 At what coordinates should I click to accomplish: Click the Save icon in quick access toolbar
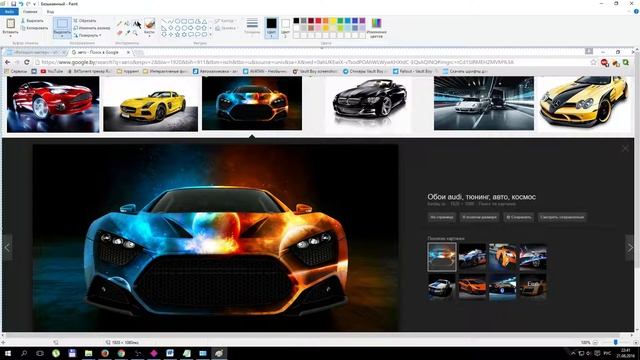[x=13, y=4]
